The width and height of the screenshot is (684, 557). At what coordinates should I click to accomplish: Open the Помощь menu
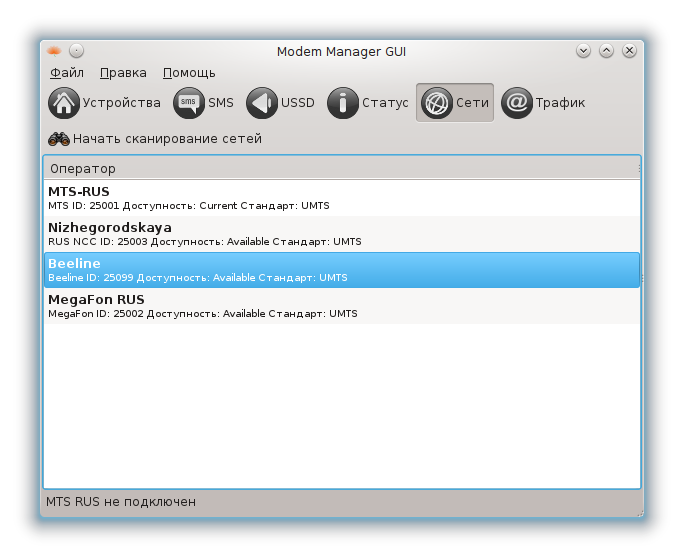pyautogui.click(x=189, y=73)
